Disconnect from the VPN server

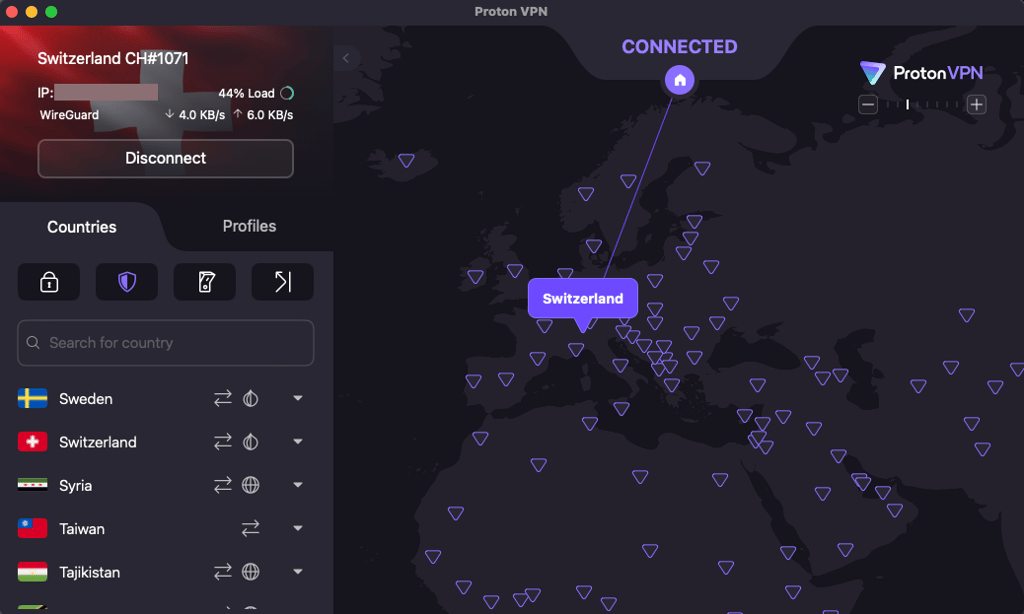165,158
